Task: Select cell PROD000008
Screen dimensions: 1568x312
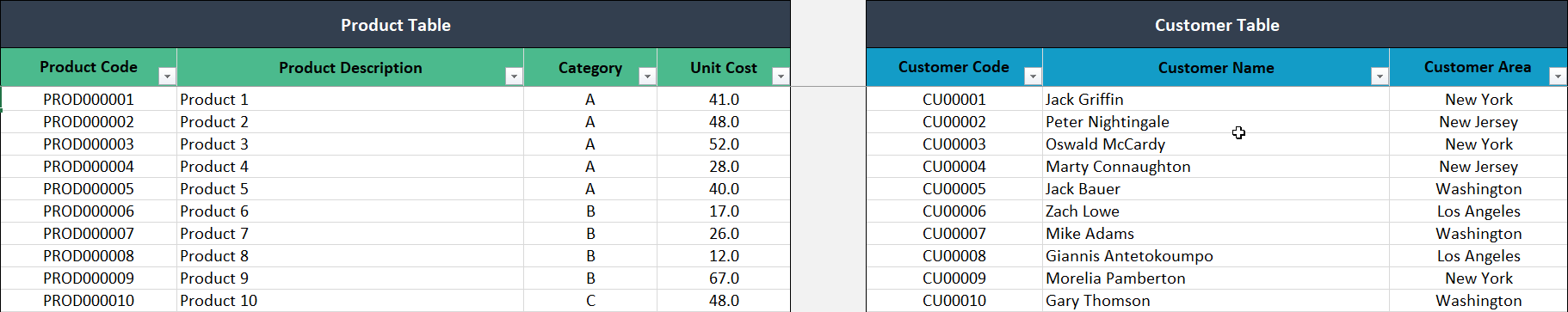Action: pyautogui.click(x=89, y=255)
